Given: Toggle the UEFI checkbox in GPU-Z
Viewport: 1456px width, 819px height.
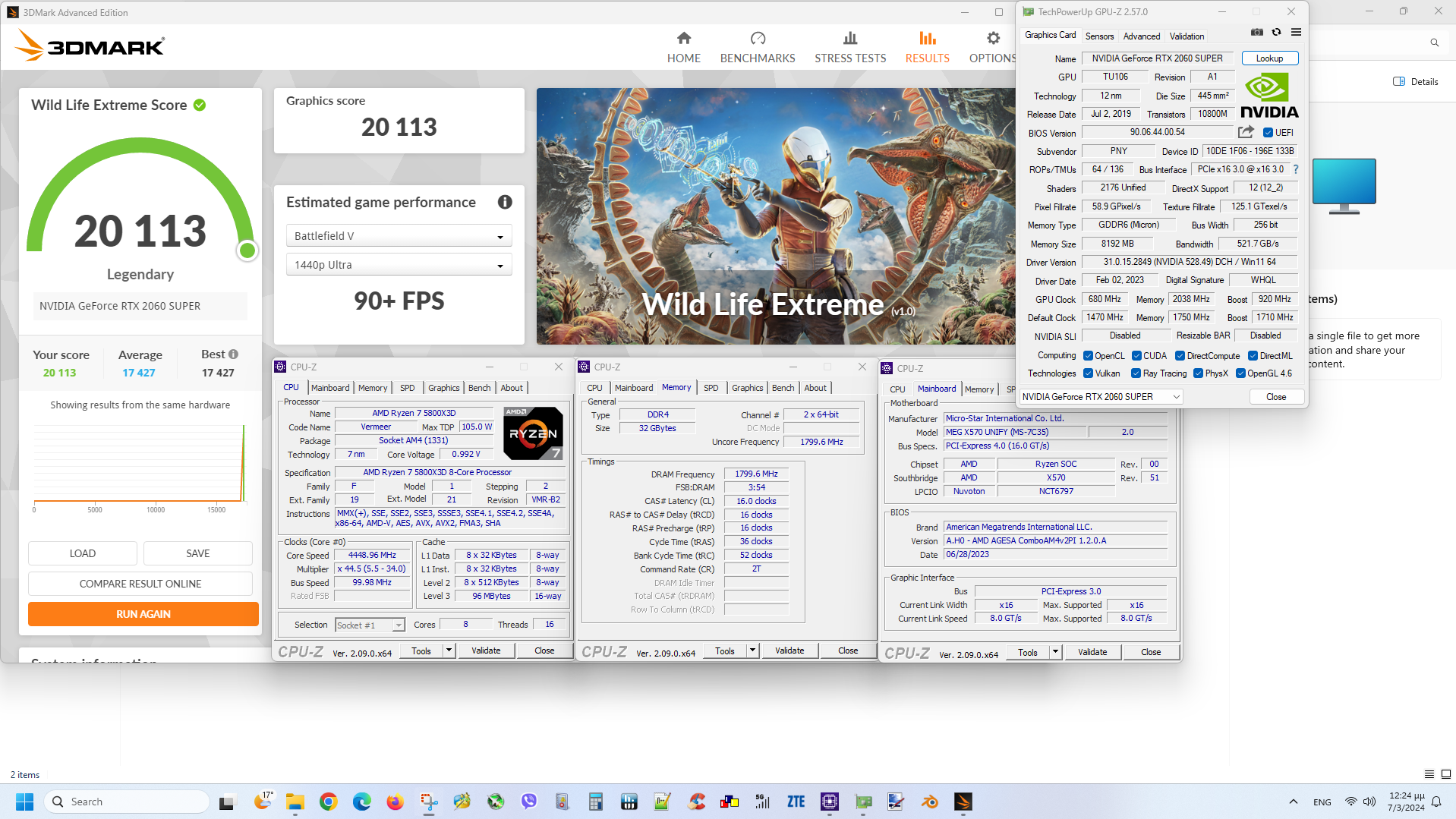Looking at the screenshot, I should point(1268,132).
